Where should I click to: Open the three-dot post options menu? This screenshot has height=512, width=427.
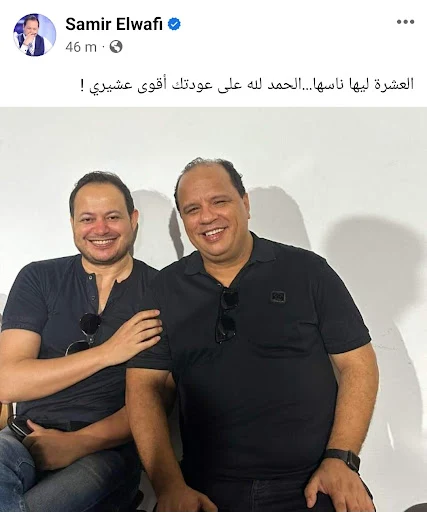[405, 22]
